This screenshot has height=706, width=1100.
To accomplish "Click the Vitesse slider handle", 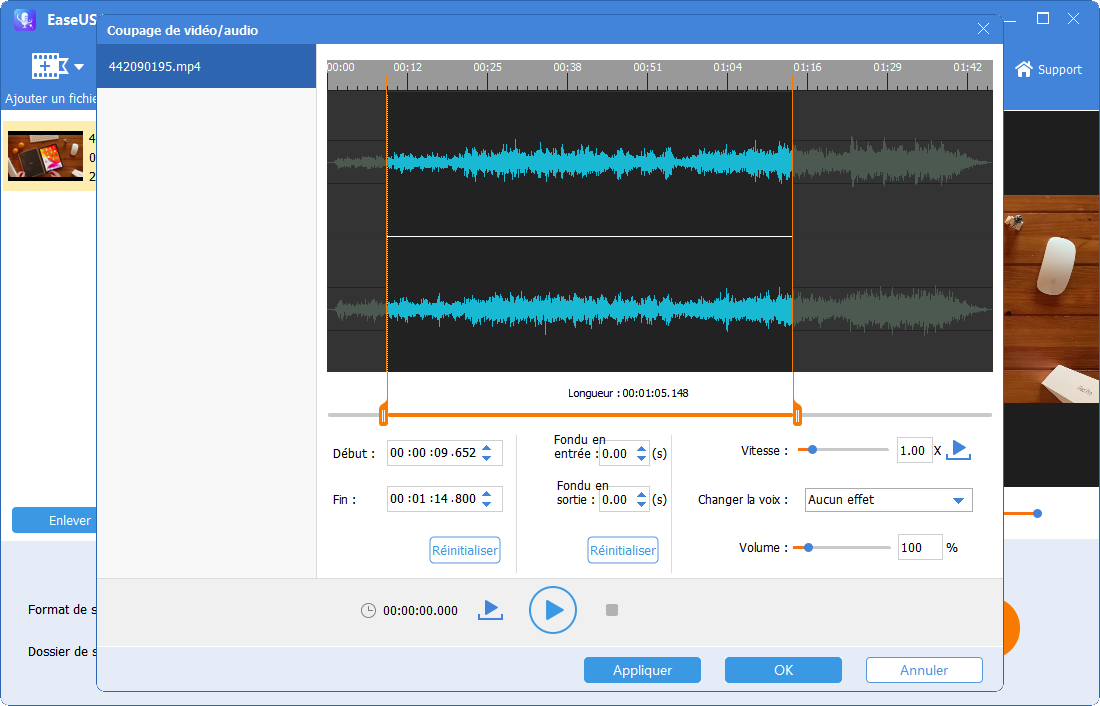I will click(812, 450).
